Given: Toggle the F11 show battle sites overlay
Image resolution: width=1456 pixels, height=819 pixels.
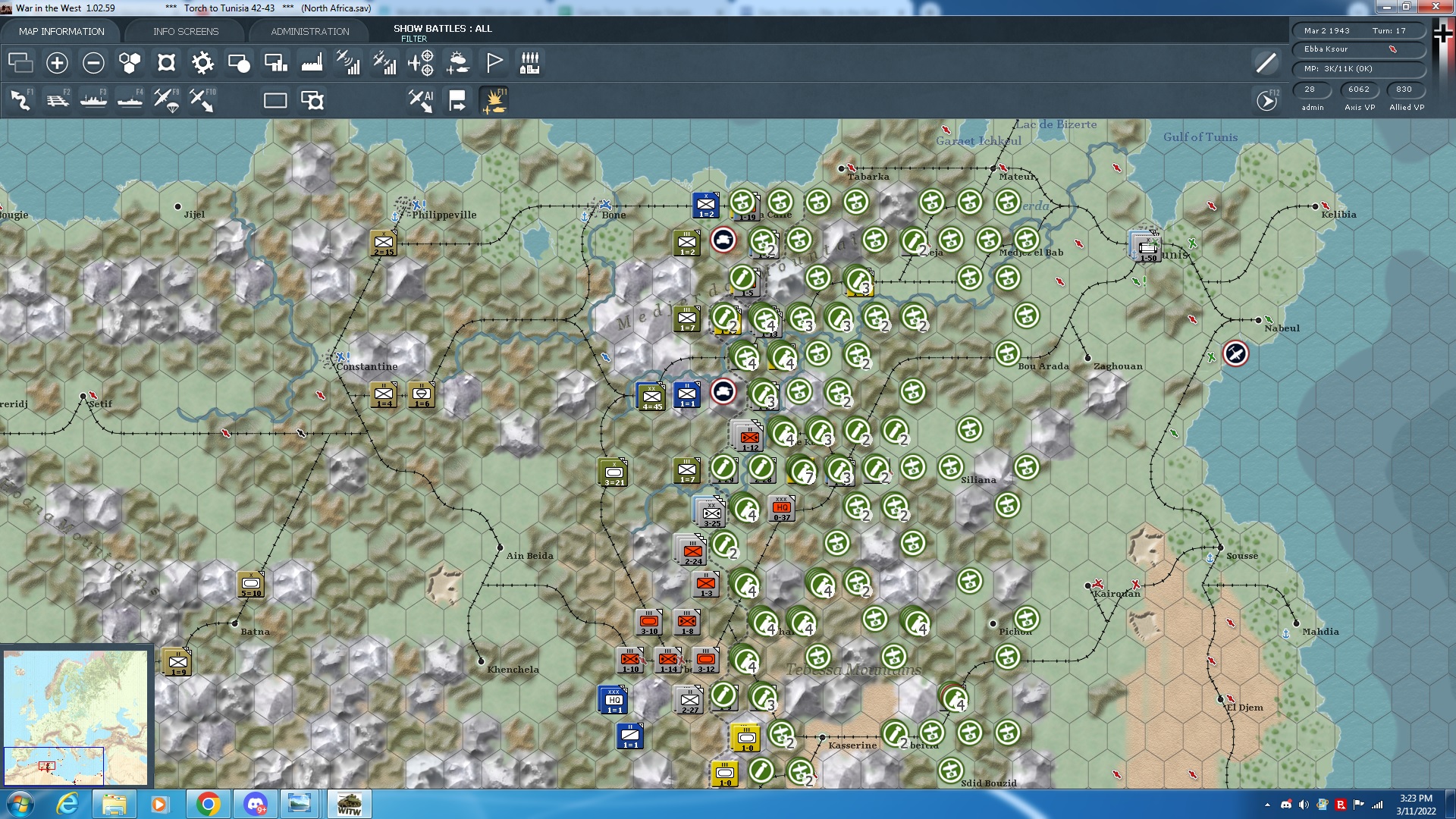Looking at the screenshot, I should [x=496, y=99].
